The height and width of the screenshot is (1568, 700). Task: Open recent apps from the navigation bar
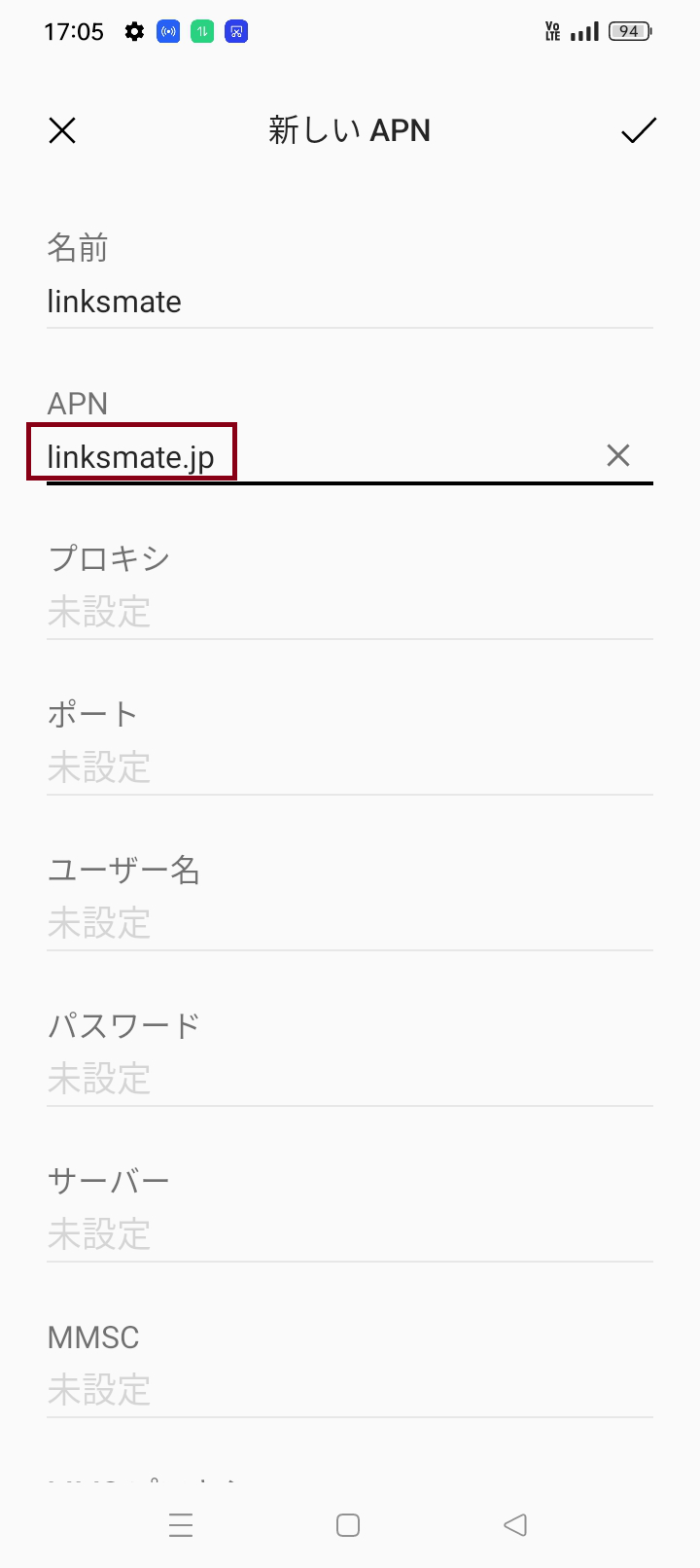tap(181, 1525)
